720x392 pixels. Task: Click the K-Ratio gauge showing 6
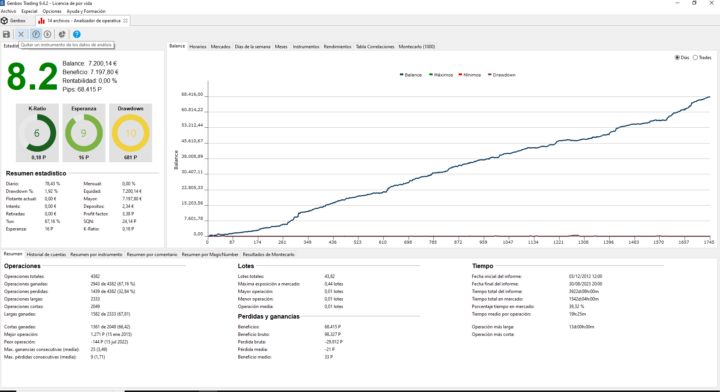[x=37, y=133]
